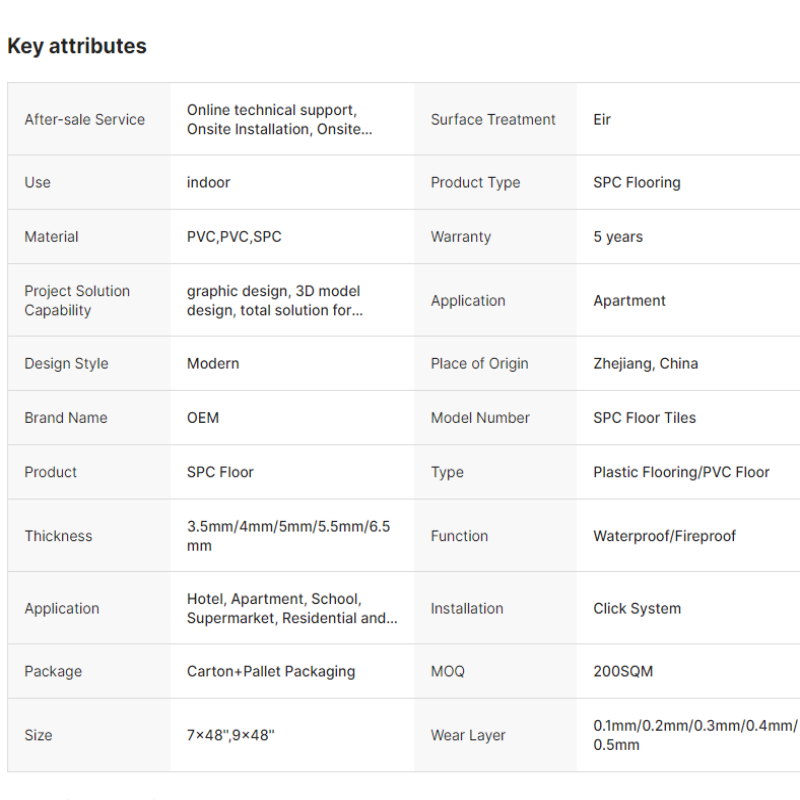Click the truncated After-sale Service value

coord(279,119)
